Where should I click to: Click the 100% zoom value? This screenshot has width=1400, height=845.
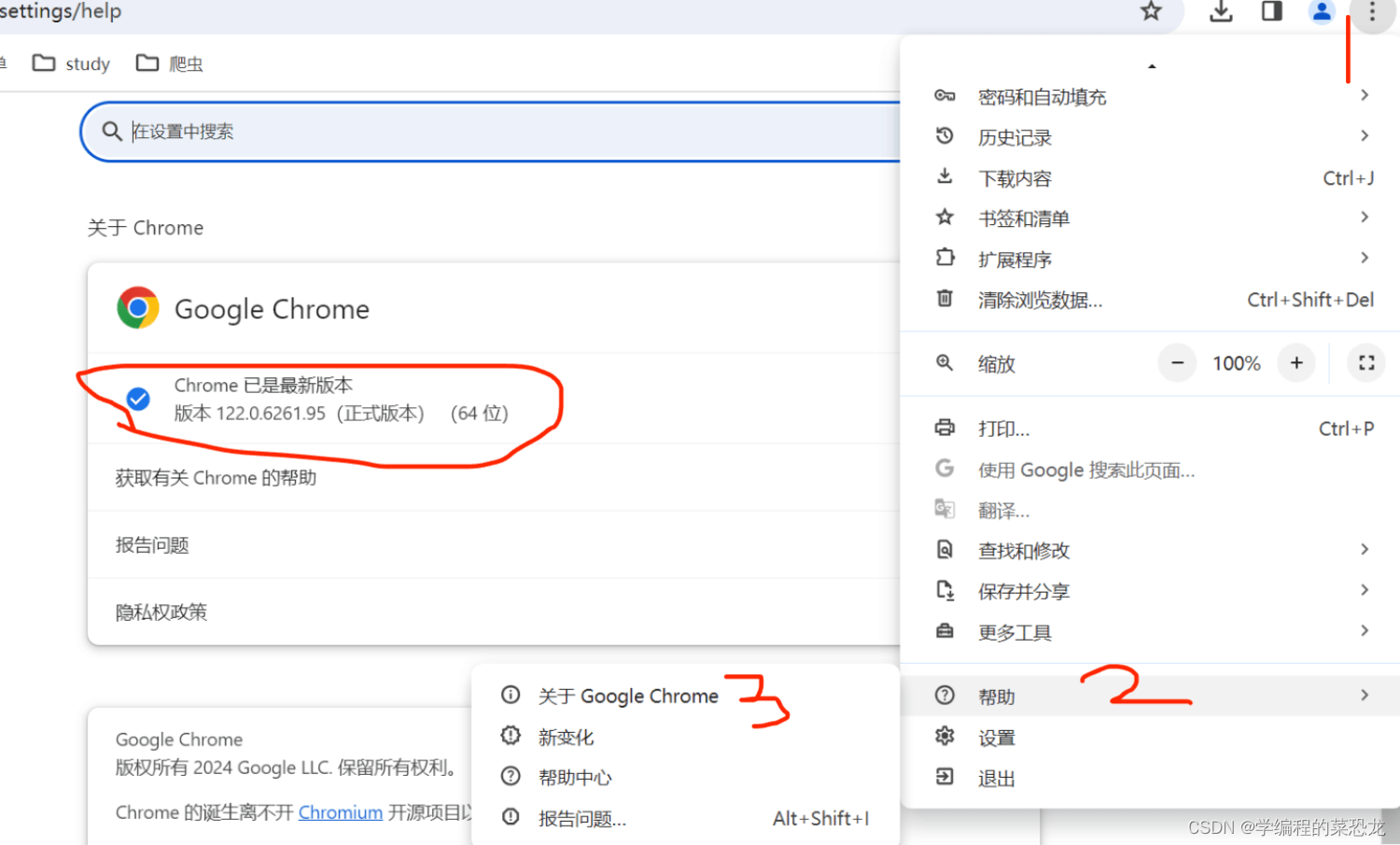(1237, 363)
